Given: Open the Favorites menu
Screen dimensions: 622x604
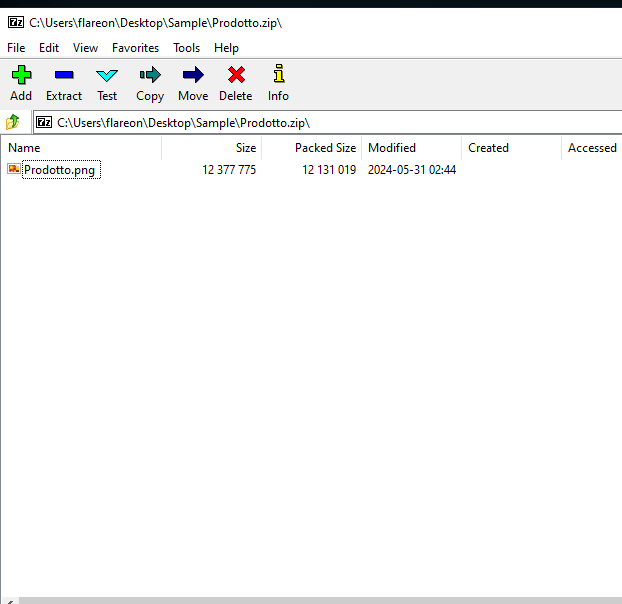Looking at the screenshot, I should (135, 47).
